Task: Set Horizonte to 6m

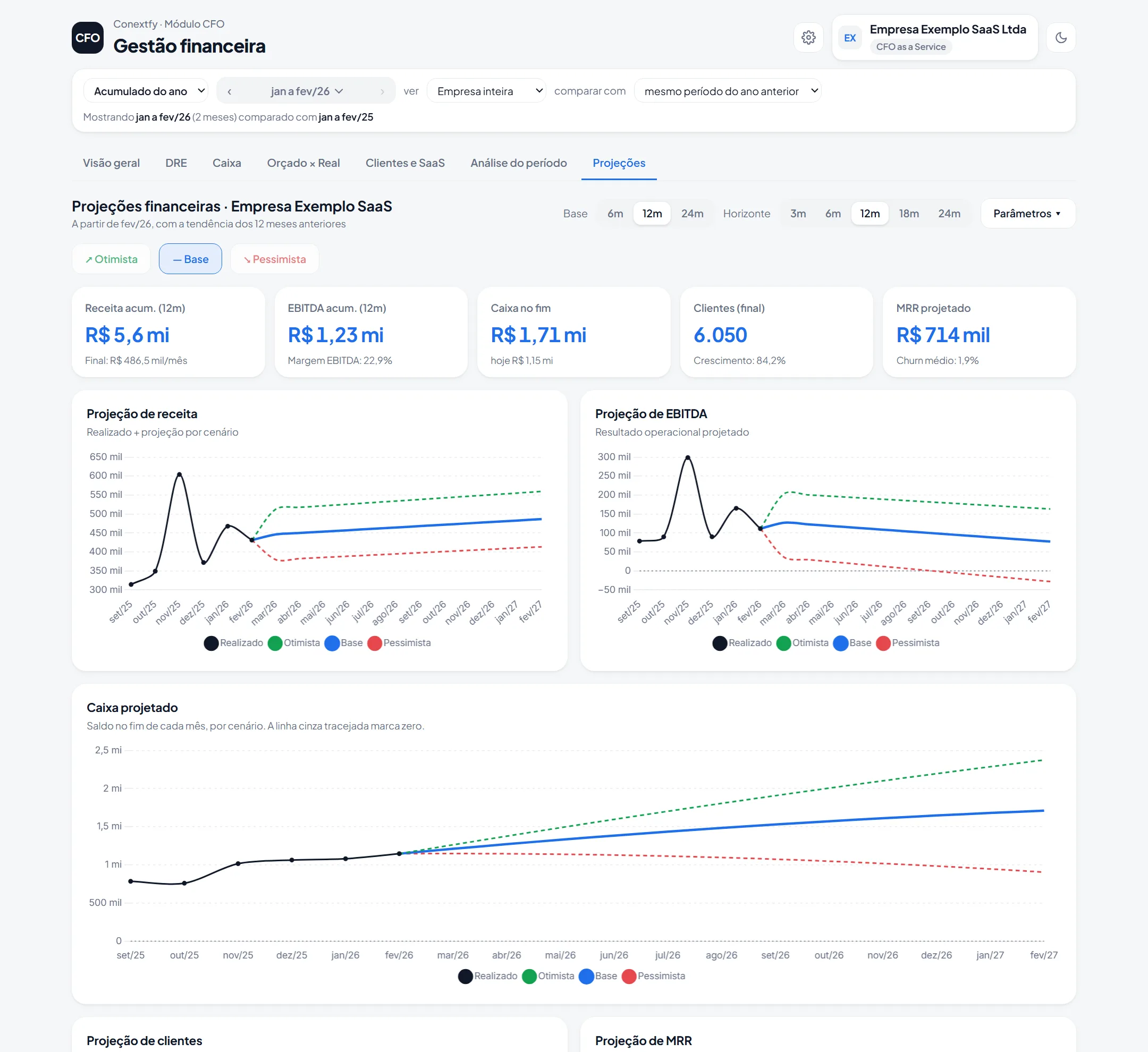Action: (x=832, y=214)
